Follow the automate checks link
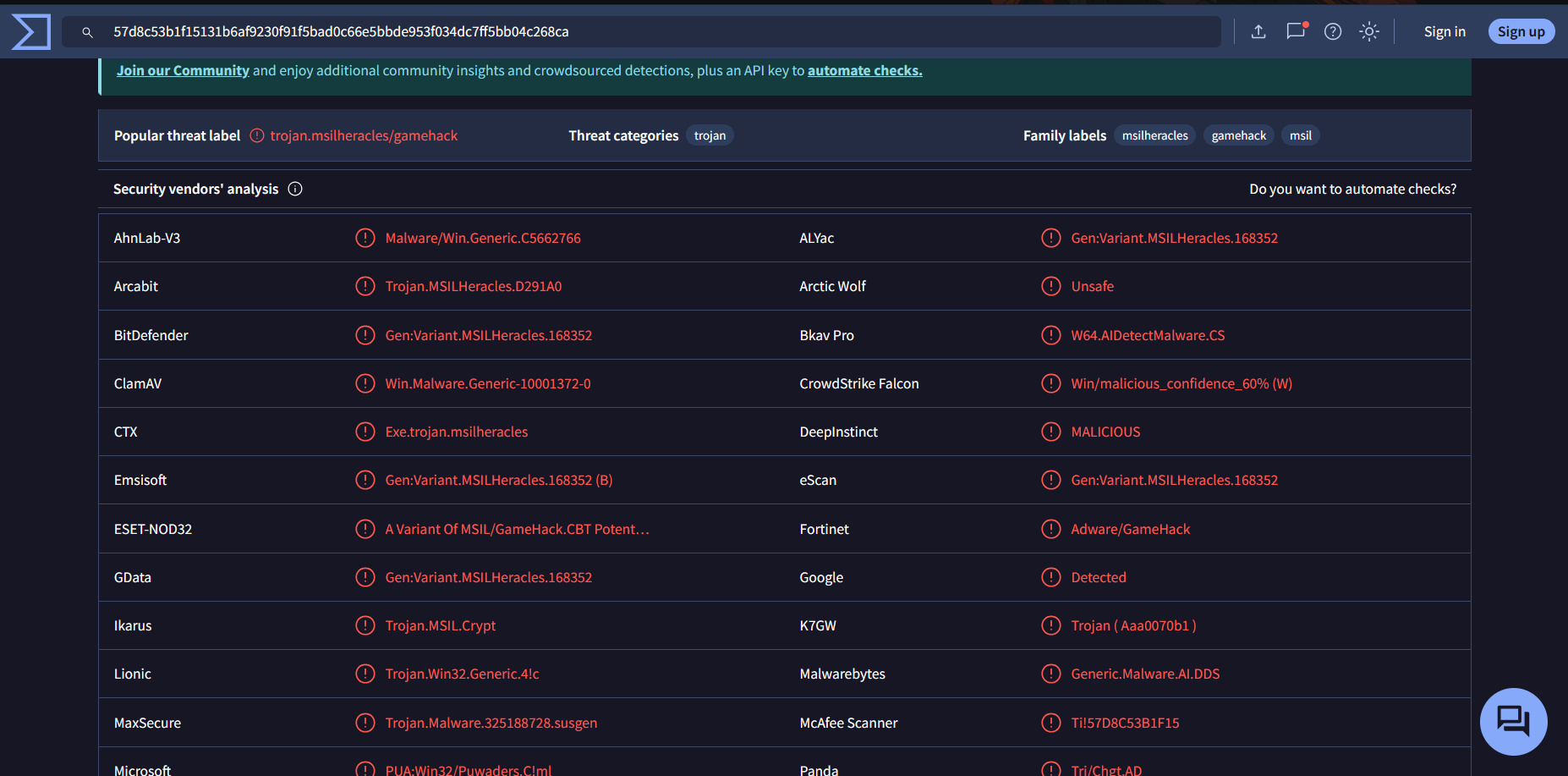The width and height of the screenshot is (1568, 776). pos(864,70)
